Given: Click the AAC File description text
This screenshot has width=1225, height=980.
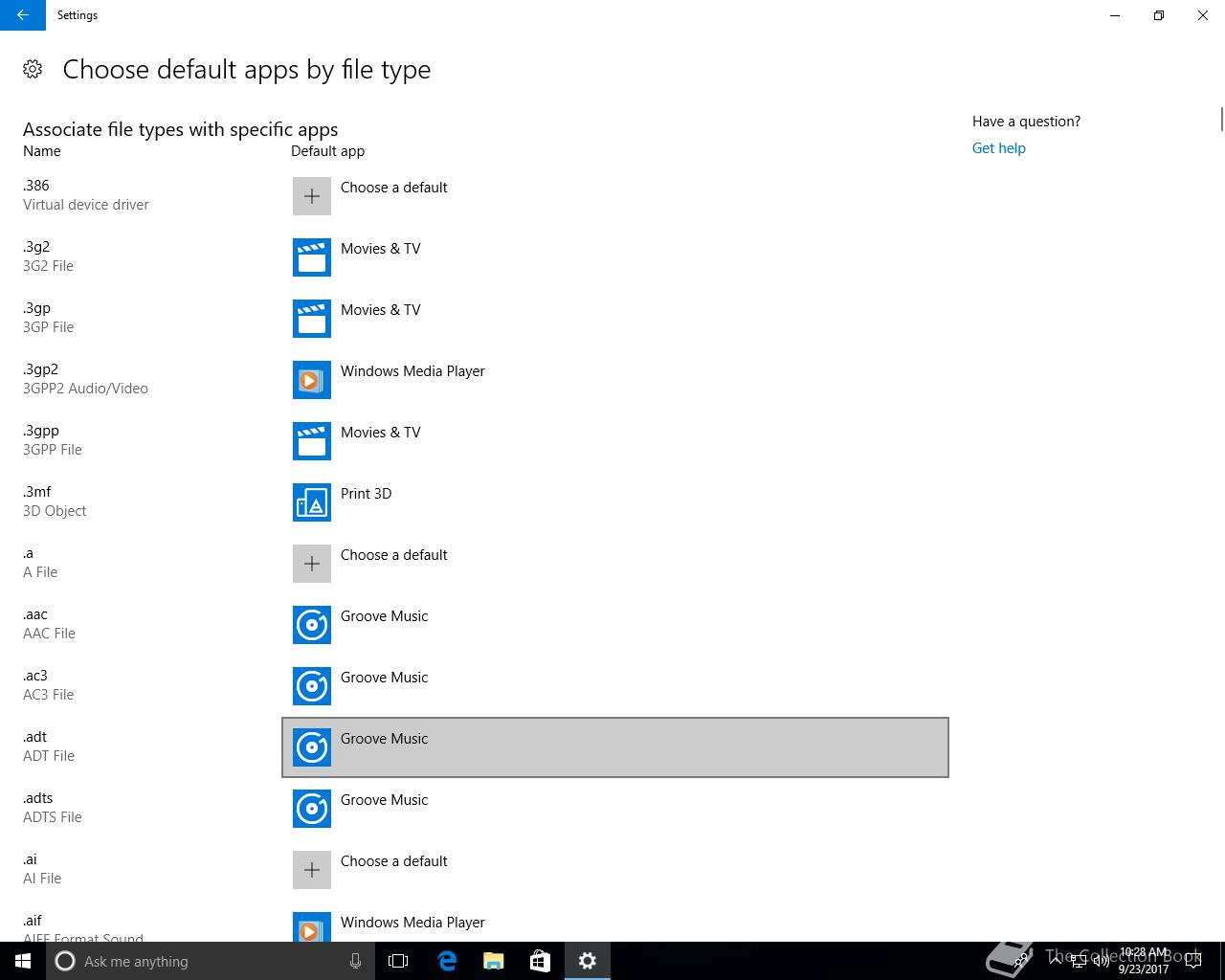Looking at the screenshot, I should pyautogui.click(x=49, y=634).
